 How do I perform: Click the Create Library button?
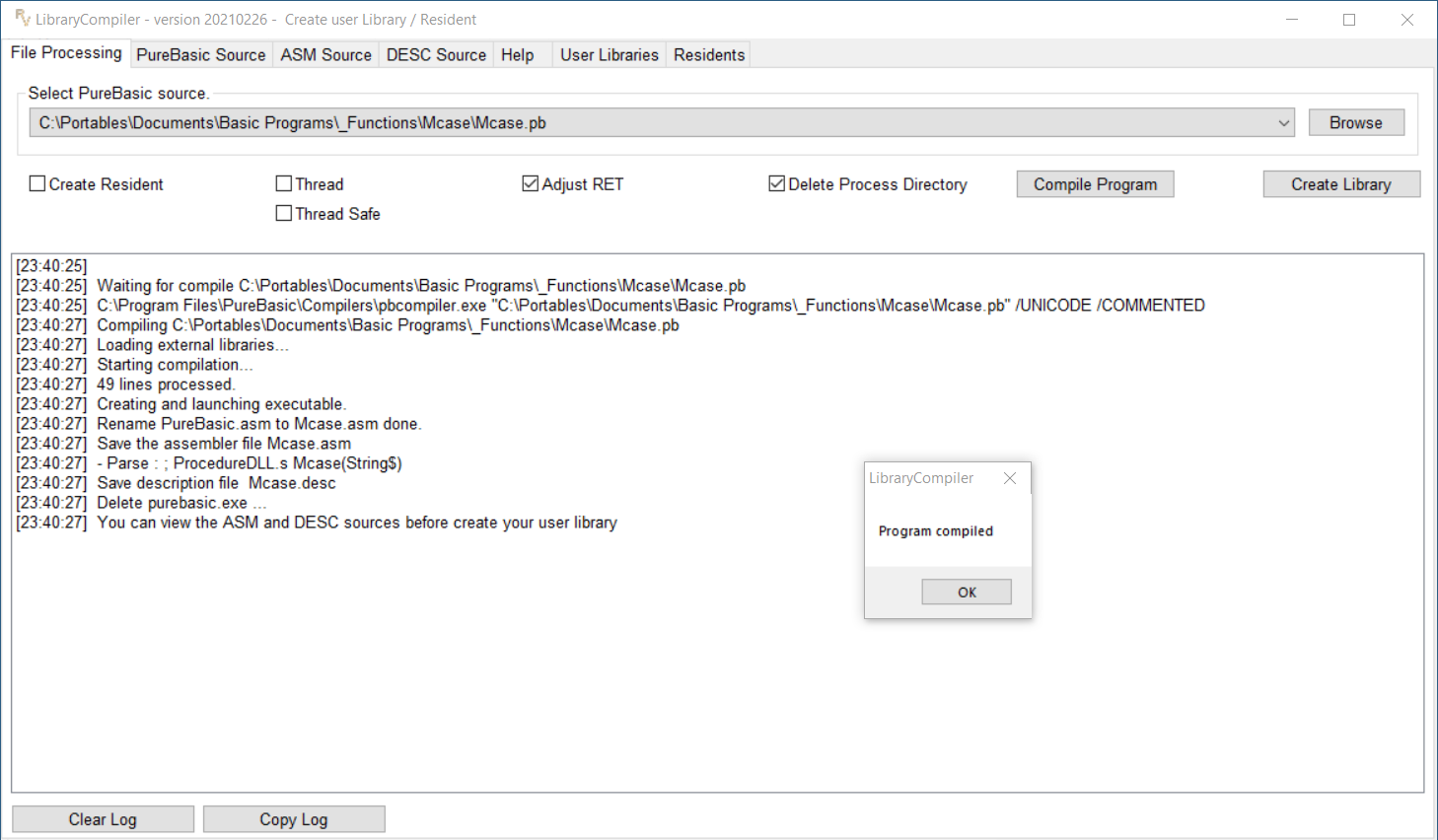1340,184
